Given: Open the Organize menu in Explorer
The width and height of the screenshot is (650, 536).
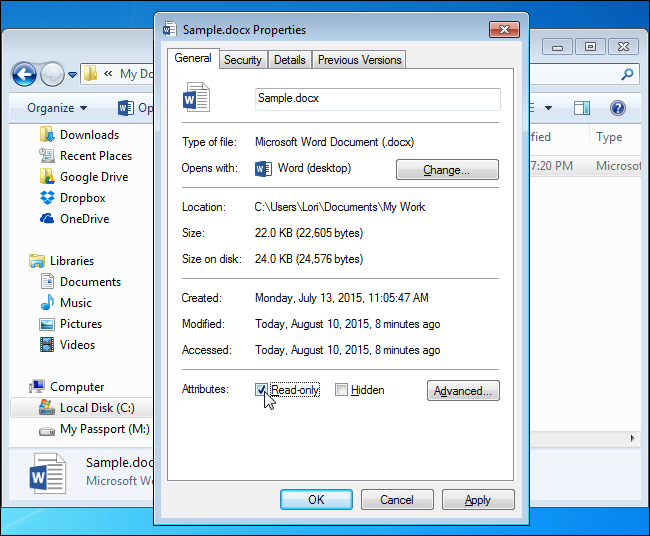Looking at the screenshot, I should click(x=57, y=108).
